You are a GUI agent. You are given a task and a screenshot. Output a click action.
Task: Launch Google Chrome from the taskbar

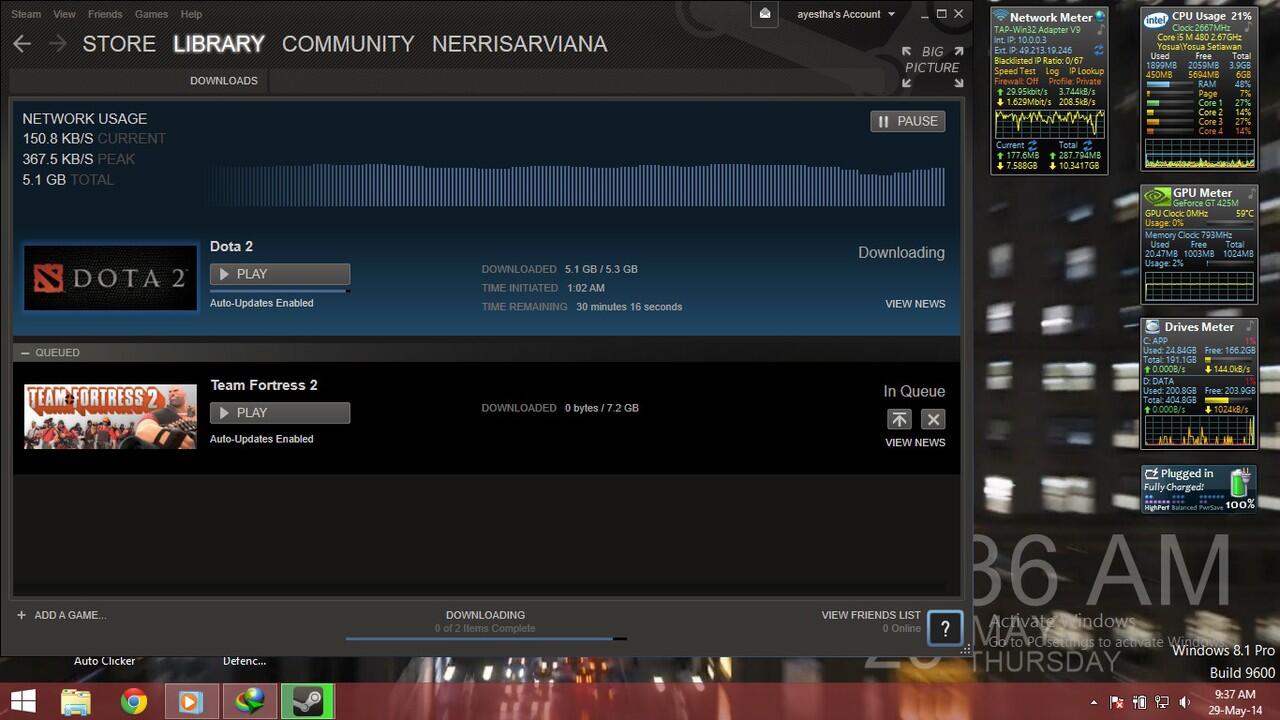133,701
